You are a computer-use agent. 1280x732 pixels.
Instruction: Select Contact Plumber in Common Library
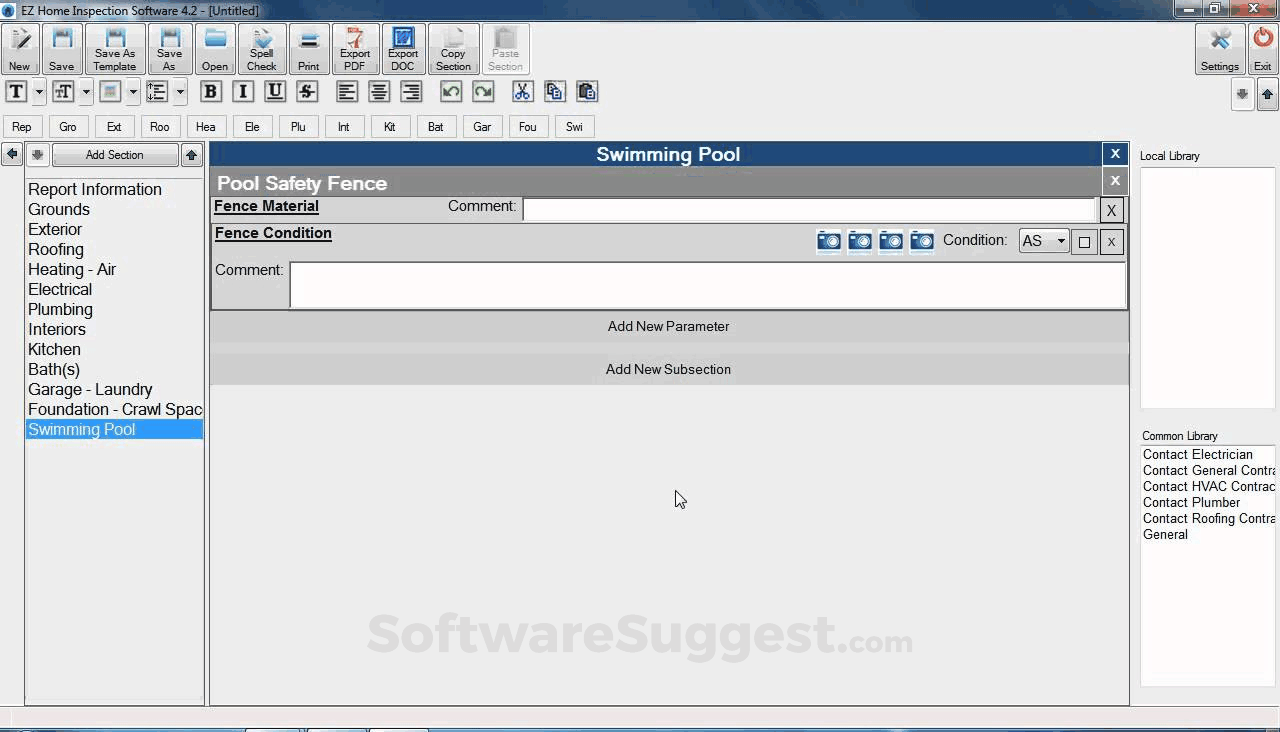1191,502
